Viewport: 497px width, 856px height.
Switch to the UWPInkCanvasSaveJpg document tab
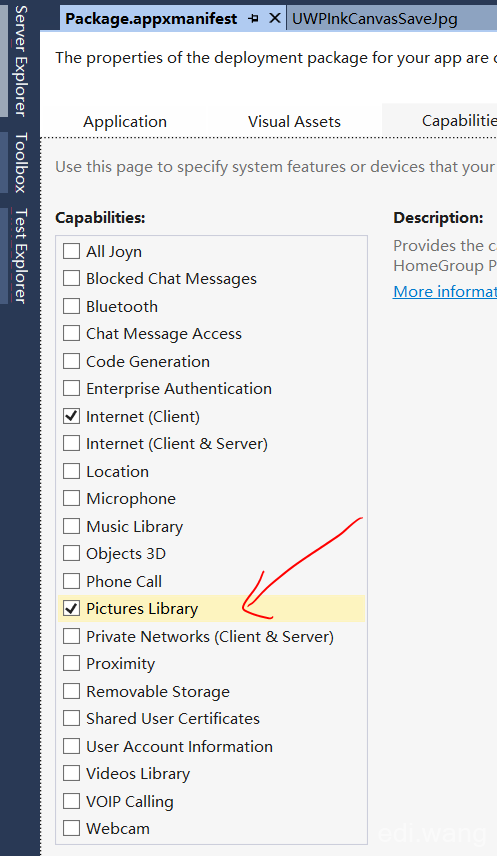375,19
